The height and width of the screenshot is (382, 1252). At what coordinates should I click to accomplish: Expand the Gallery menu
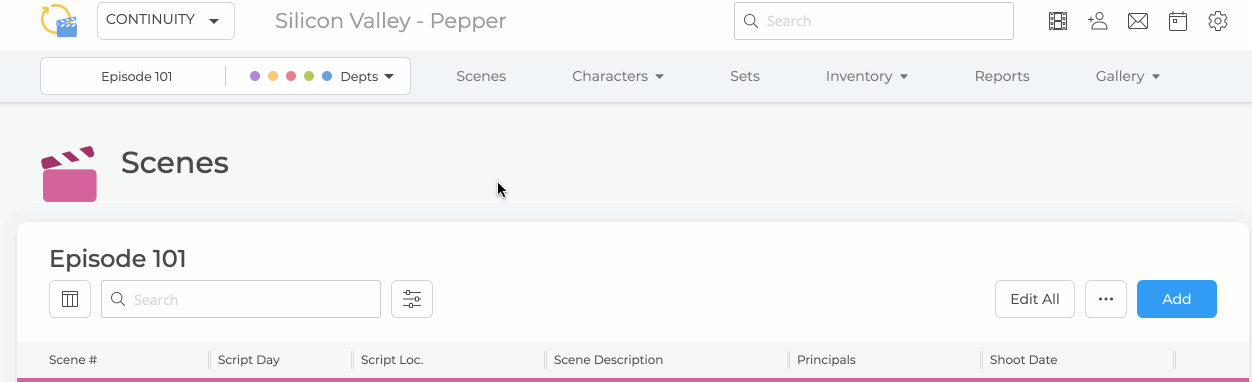[1128, 76]
